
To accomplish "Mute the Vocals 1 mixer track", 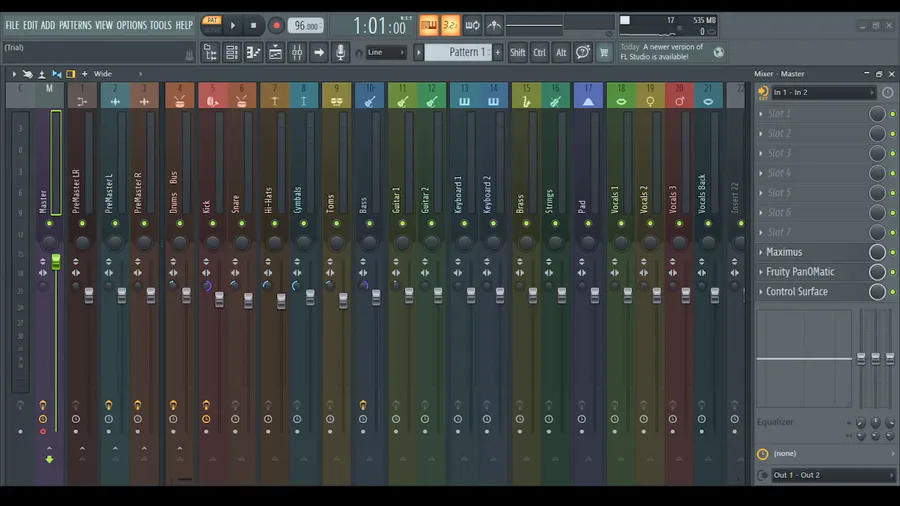I will point(621,223).
